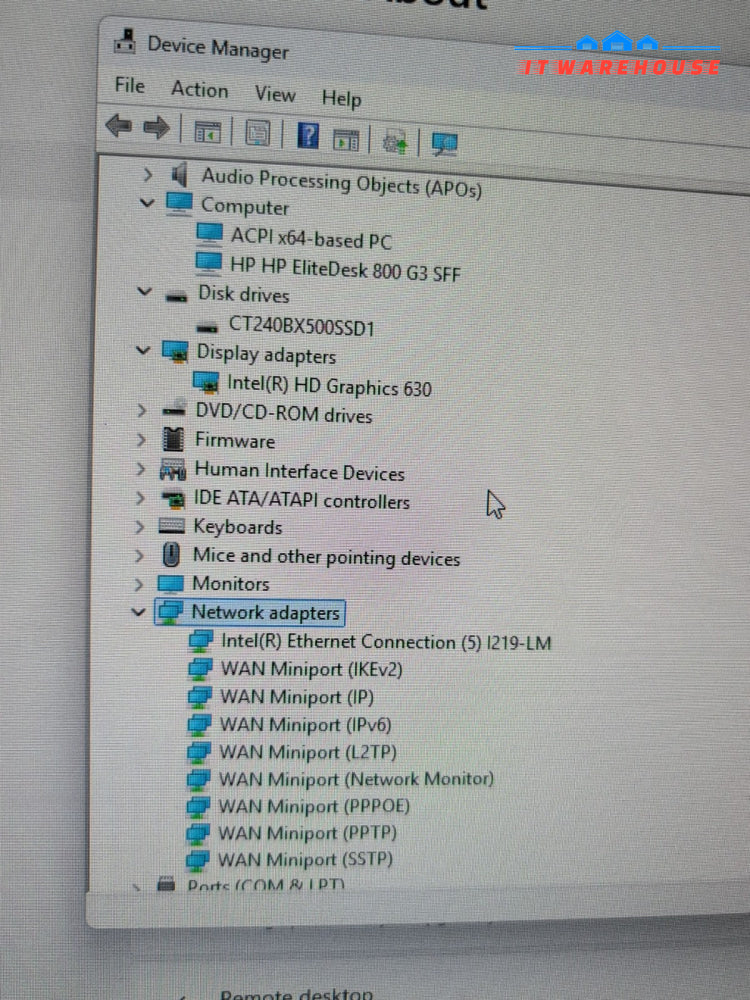
Task: Click the speaker icon beside Audio Processing Objects
Action: pyautogui.click(x=180, y=174)
